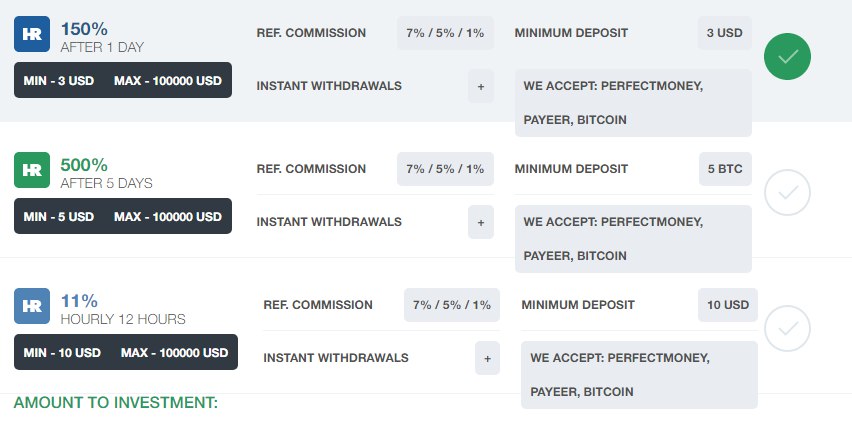The width and height of the screenshot is (852, 430).
Task: Select the 150% after 1 day plan checkmark
Action: coord(787,57)
